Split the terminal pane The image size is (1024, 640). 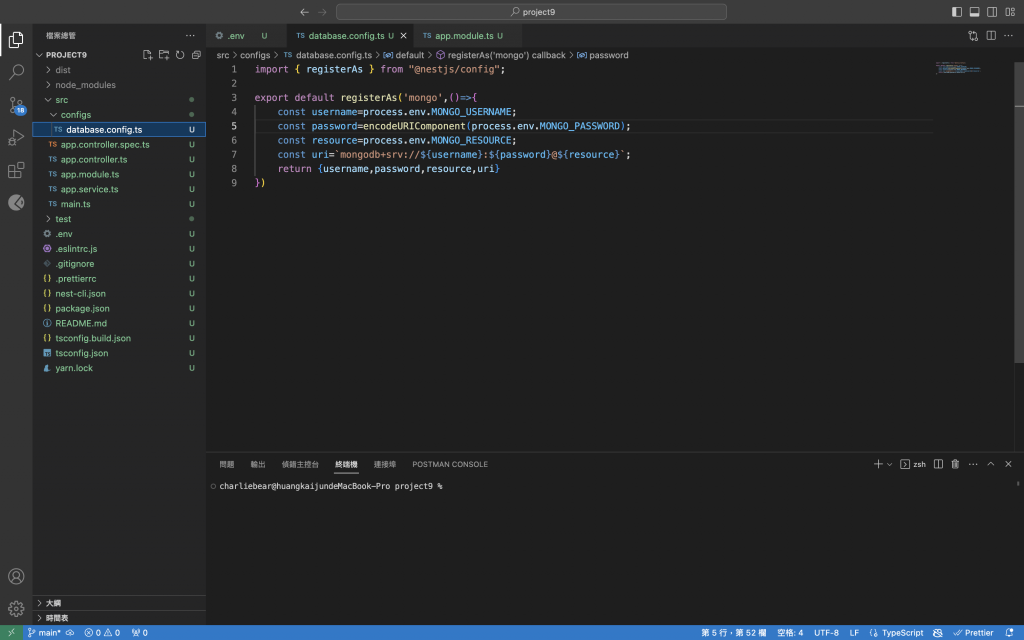pos(938,464)
